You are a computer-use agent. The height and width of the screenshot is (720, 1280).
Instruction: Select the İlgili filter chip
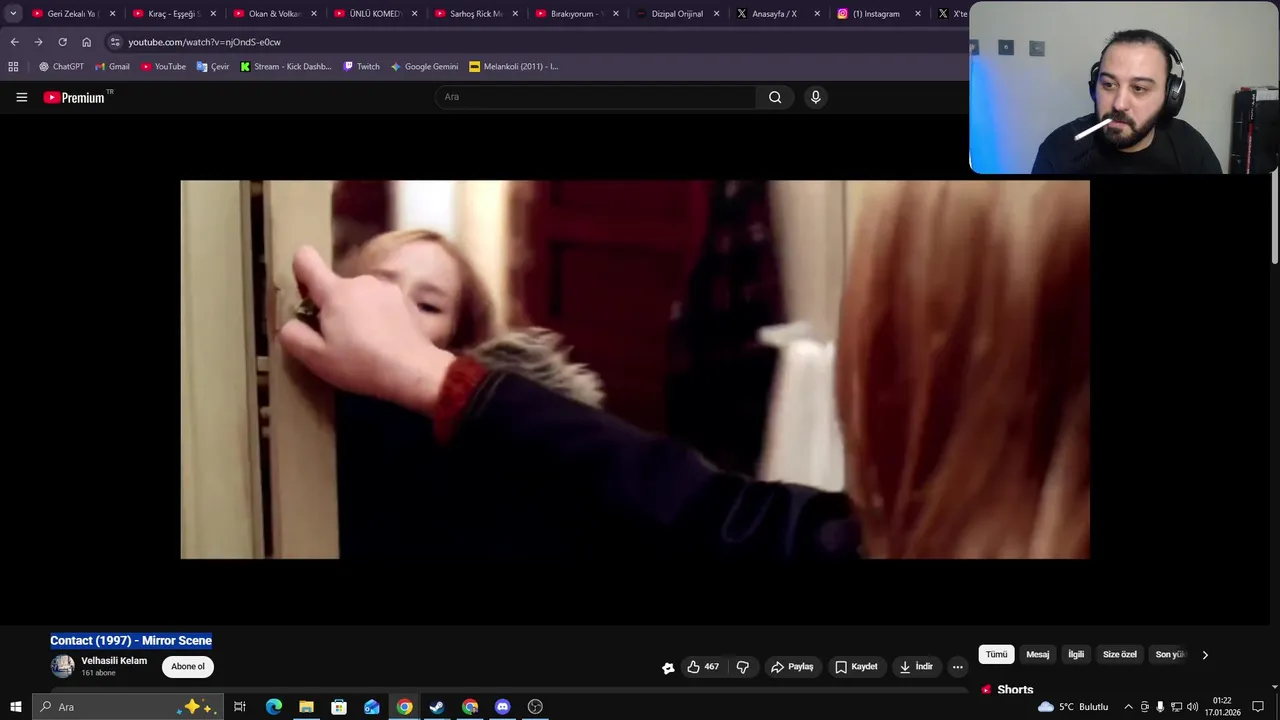pyautogui.click(x=1076, y=655)
